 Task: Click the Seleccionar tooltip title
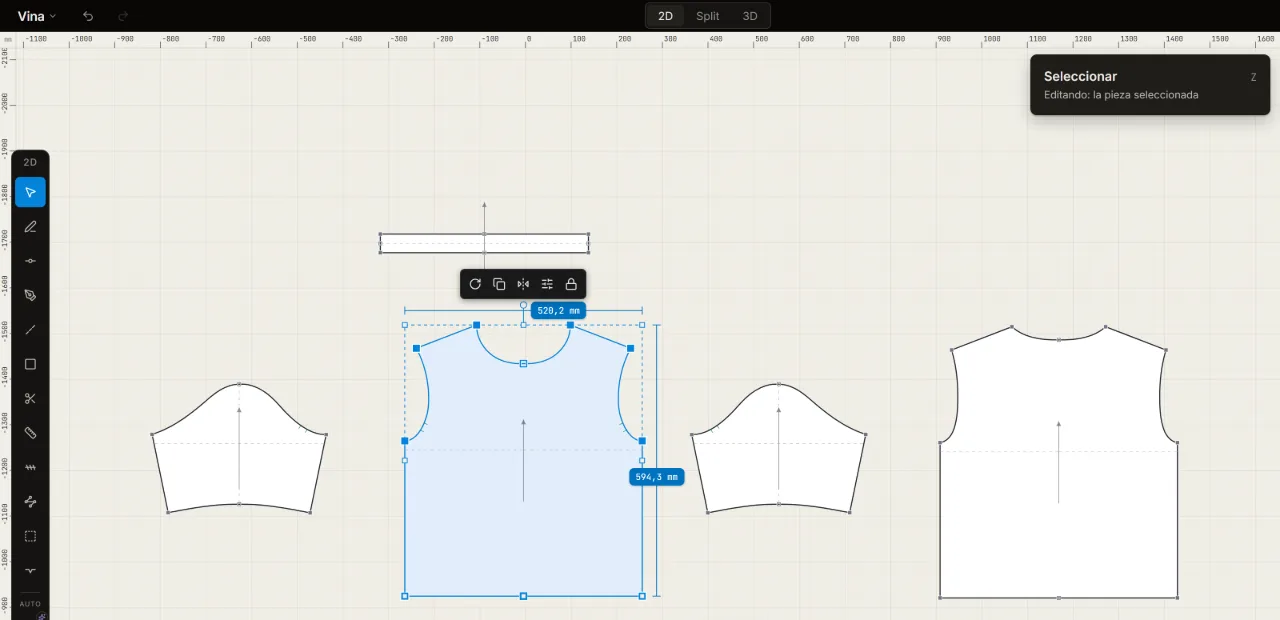pos(1080,76)
